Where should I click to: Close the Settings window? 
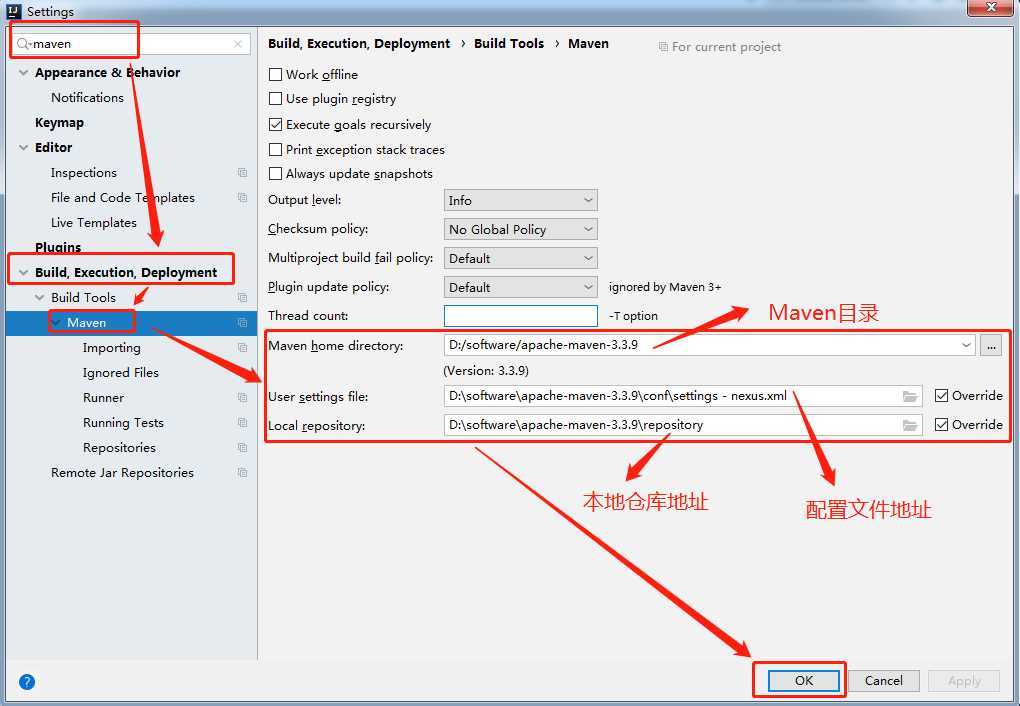point(992,7)
